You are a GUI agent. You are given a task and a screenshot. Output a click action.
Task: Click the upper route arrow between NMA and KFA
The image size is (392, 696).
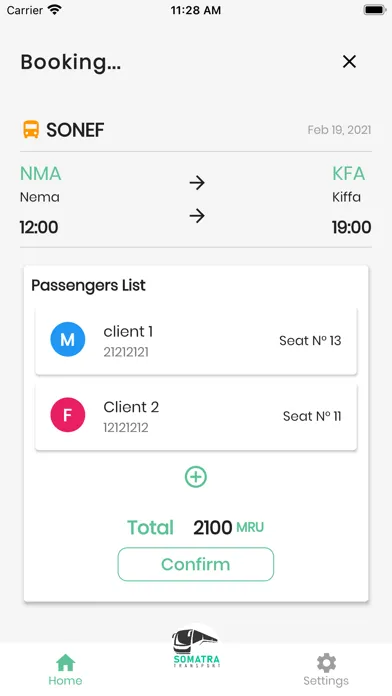(x=197, y=182)
